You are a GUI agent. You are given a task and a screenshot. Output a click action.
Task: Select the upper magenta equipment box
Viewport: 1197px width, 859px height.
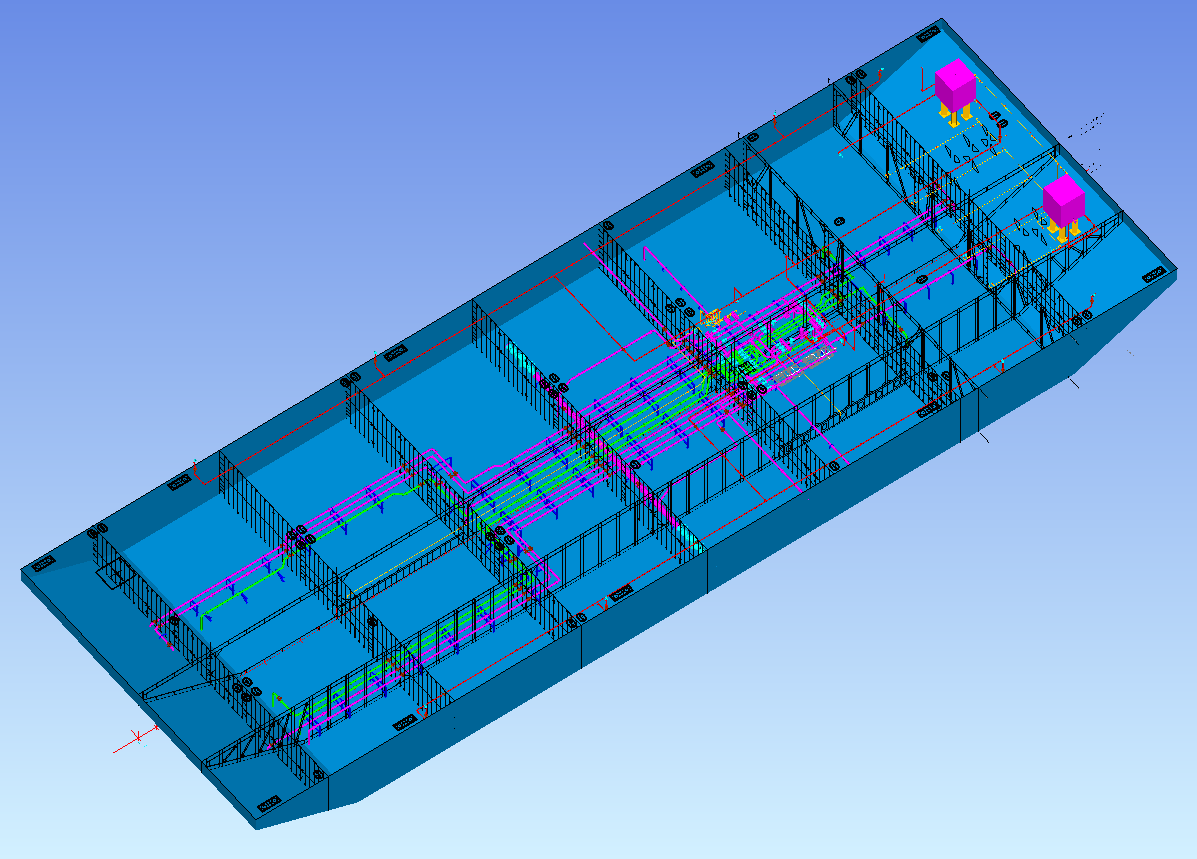click(x=954, y=85)
